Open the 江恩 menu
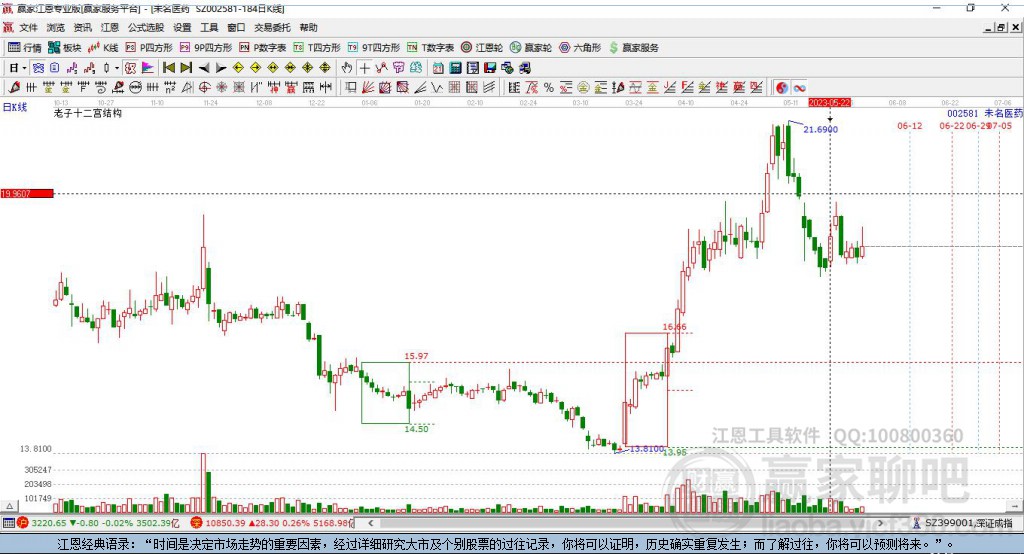The image size is (1024, 554). (x=110, y=27)
